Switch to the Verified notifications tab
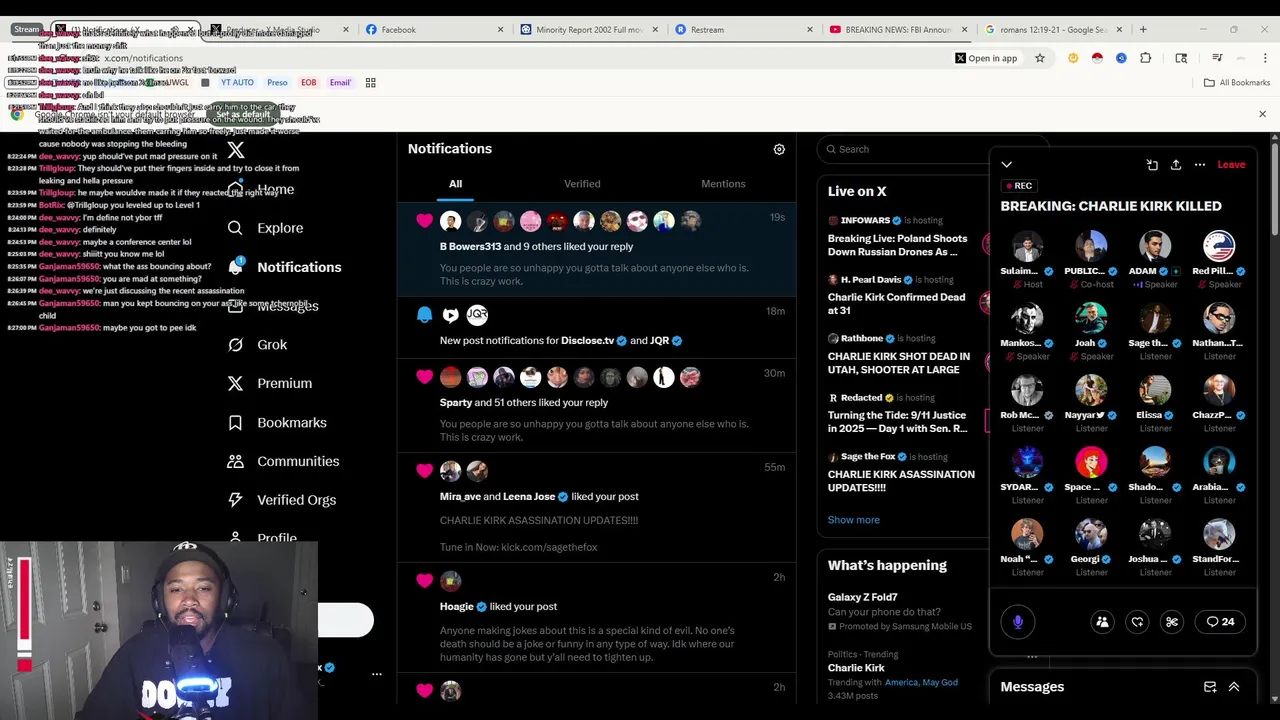The width and height of the screenshot is (1280, 720). [x=582, y=184]
